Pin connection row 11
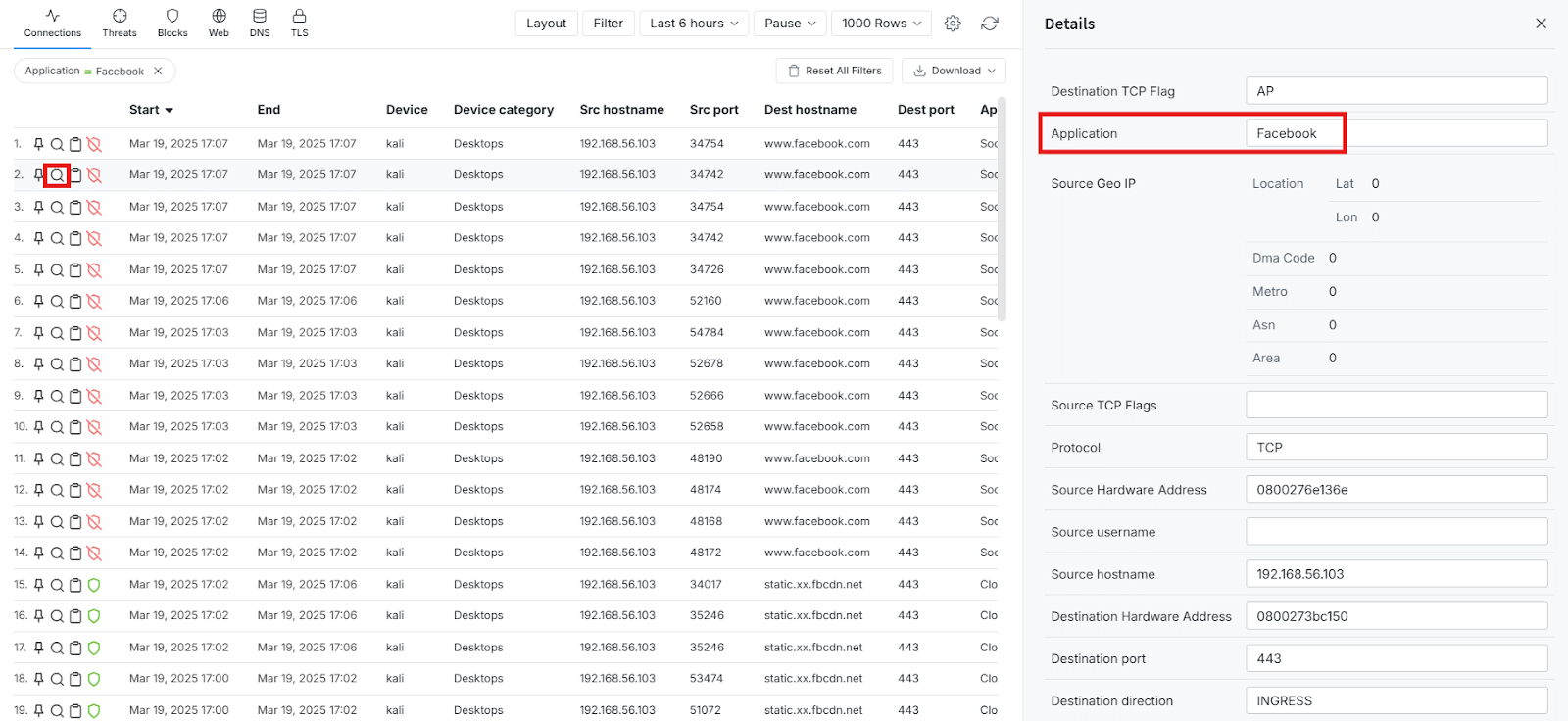 (x=39, y=458)
